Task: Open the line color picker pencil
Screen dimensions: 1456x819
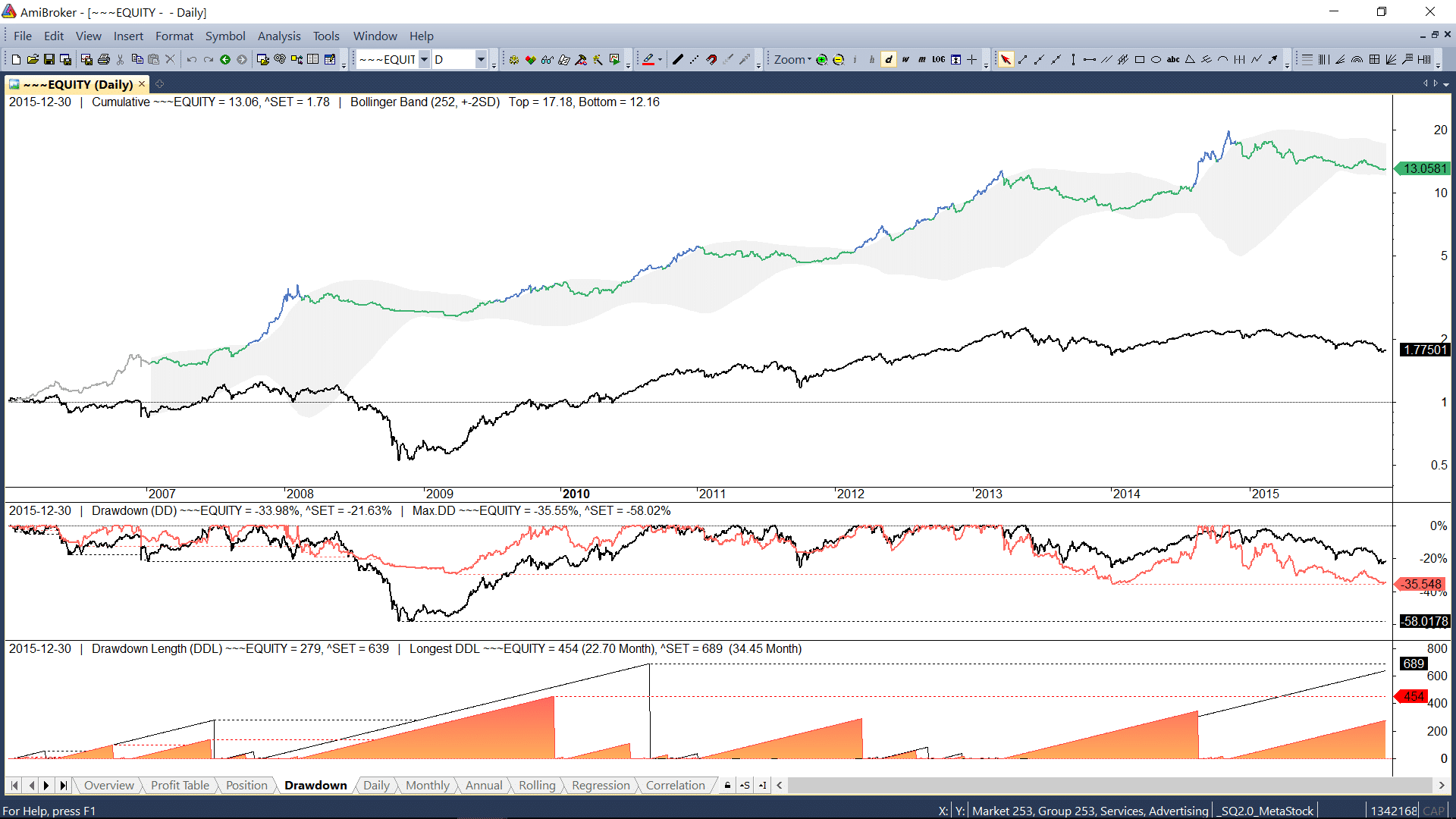Action: [x=648, y=59]
